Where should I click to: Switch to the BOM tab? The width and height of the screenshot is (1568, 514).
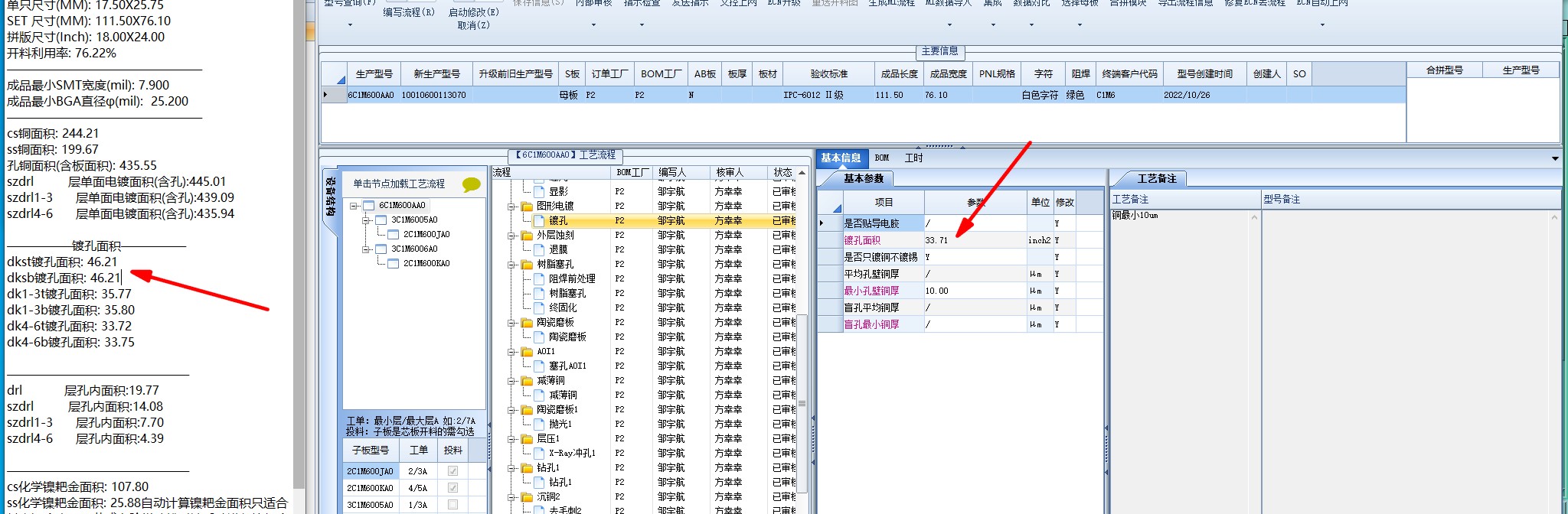pyautogui.click(x=882, y=158)
